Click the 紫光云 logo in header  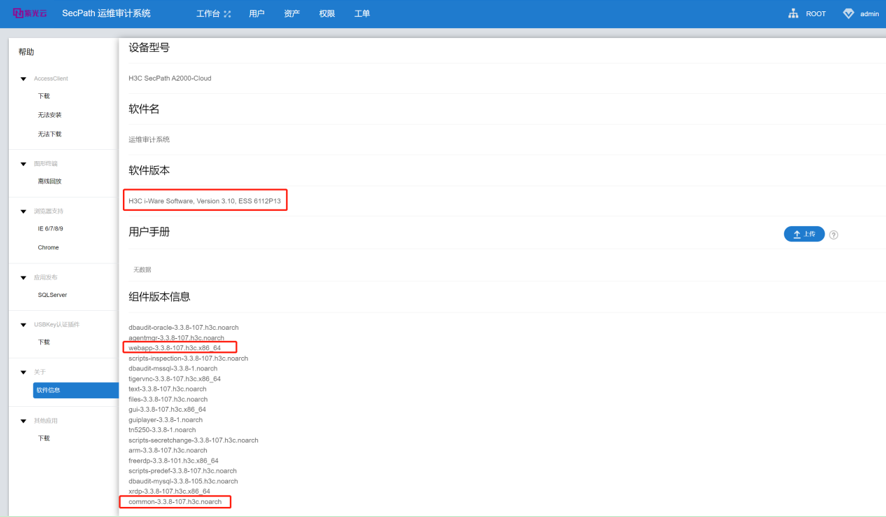pos(29,13)
